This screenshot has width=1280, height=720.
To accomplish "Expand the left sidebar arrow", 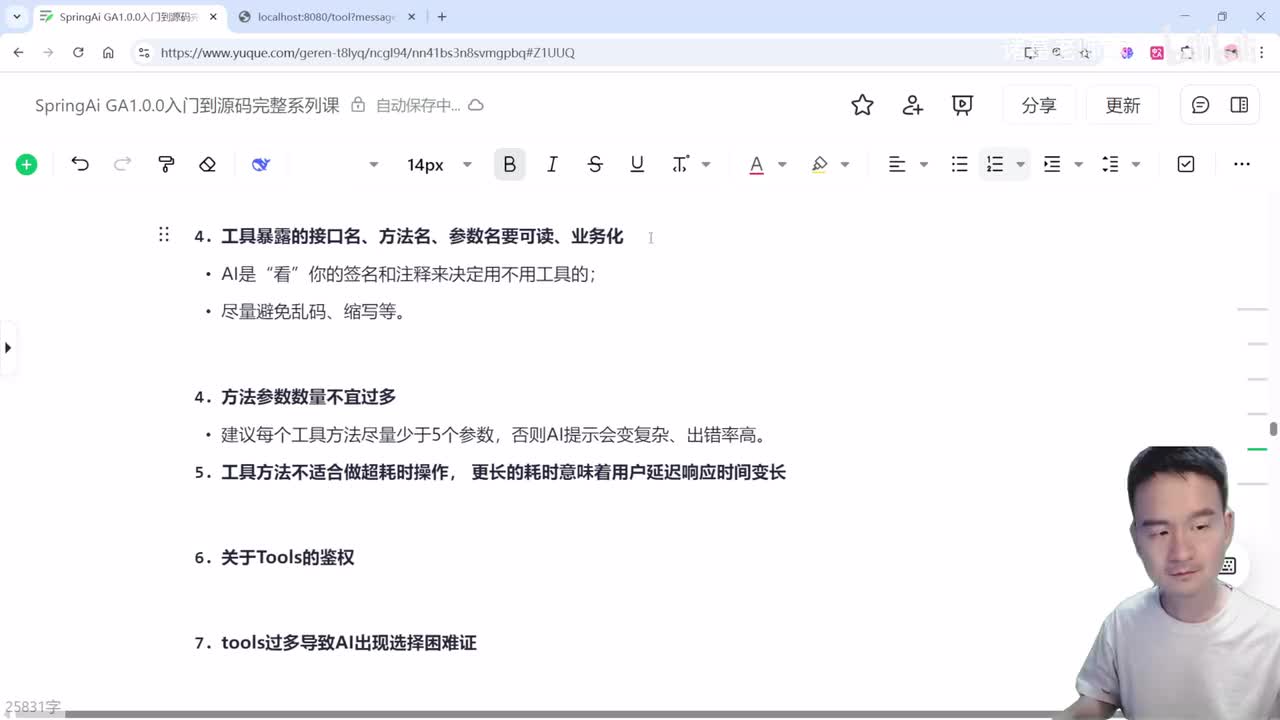I will pyautogui.click(x=8, y=348).
